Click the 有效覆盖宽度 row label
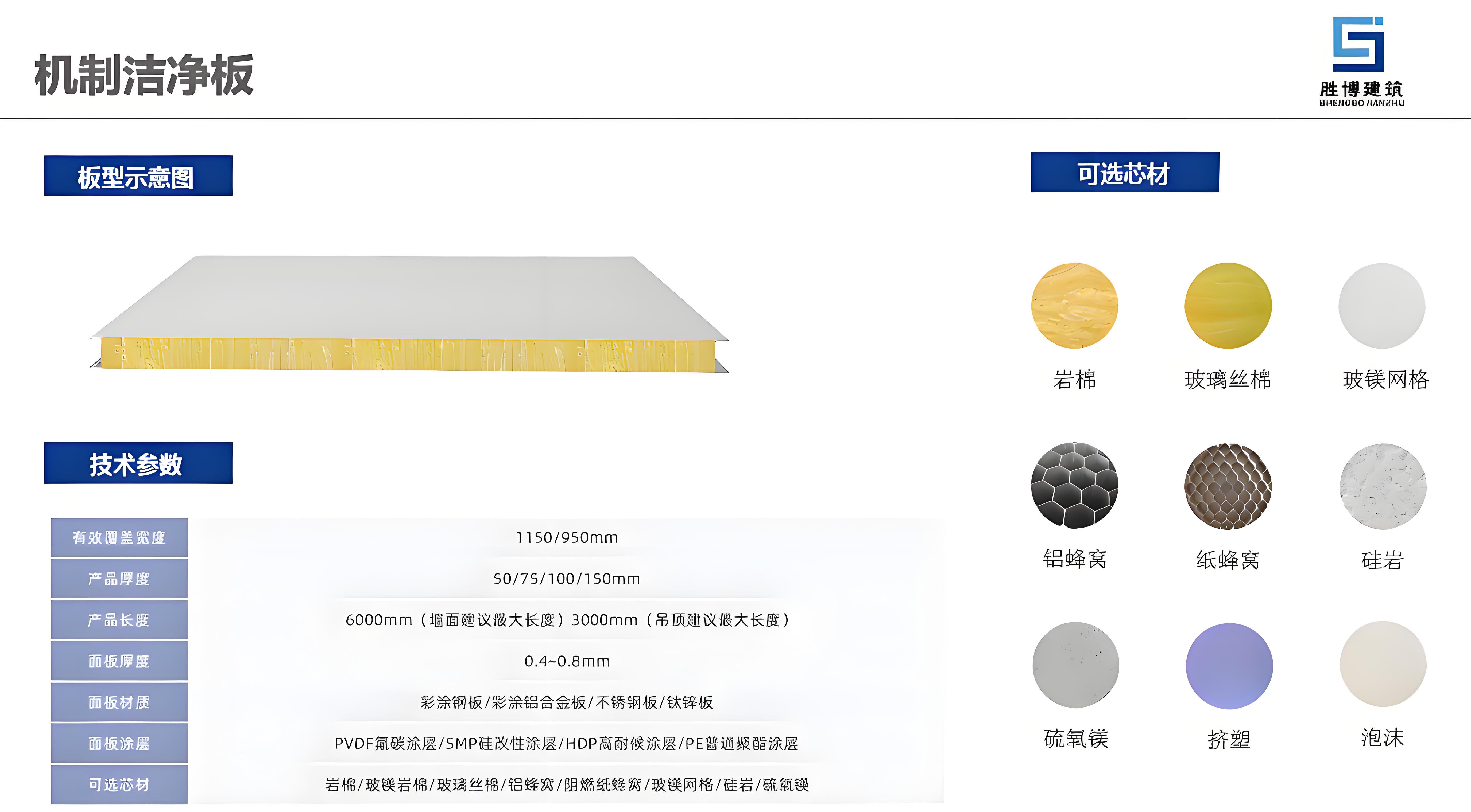 click(x=119, y=537)
